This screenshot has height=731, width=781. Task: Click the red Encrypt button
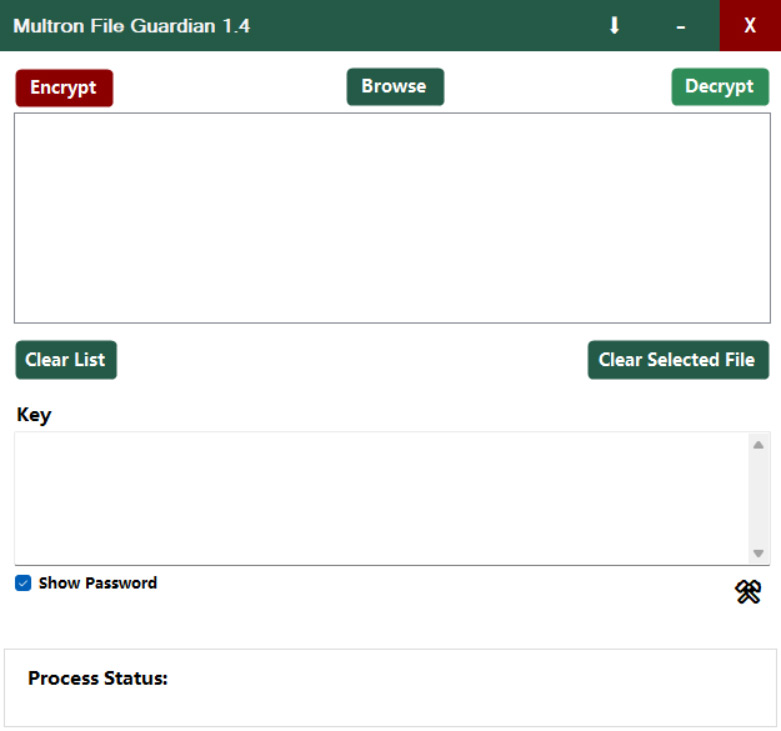pos(64,88)
